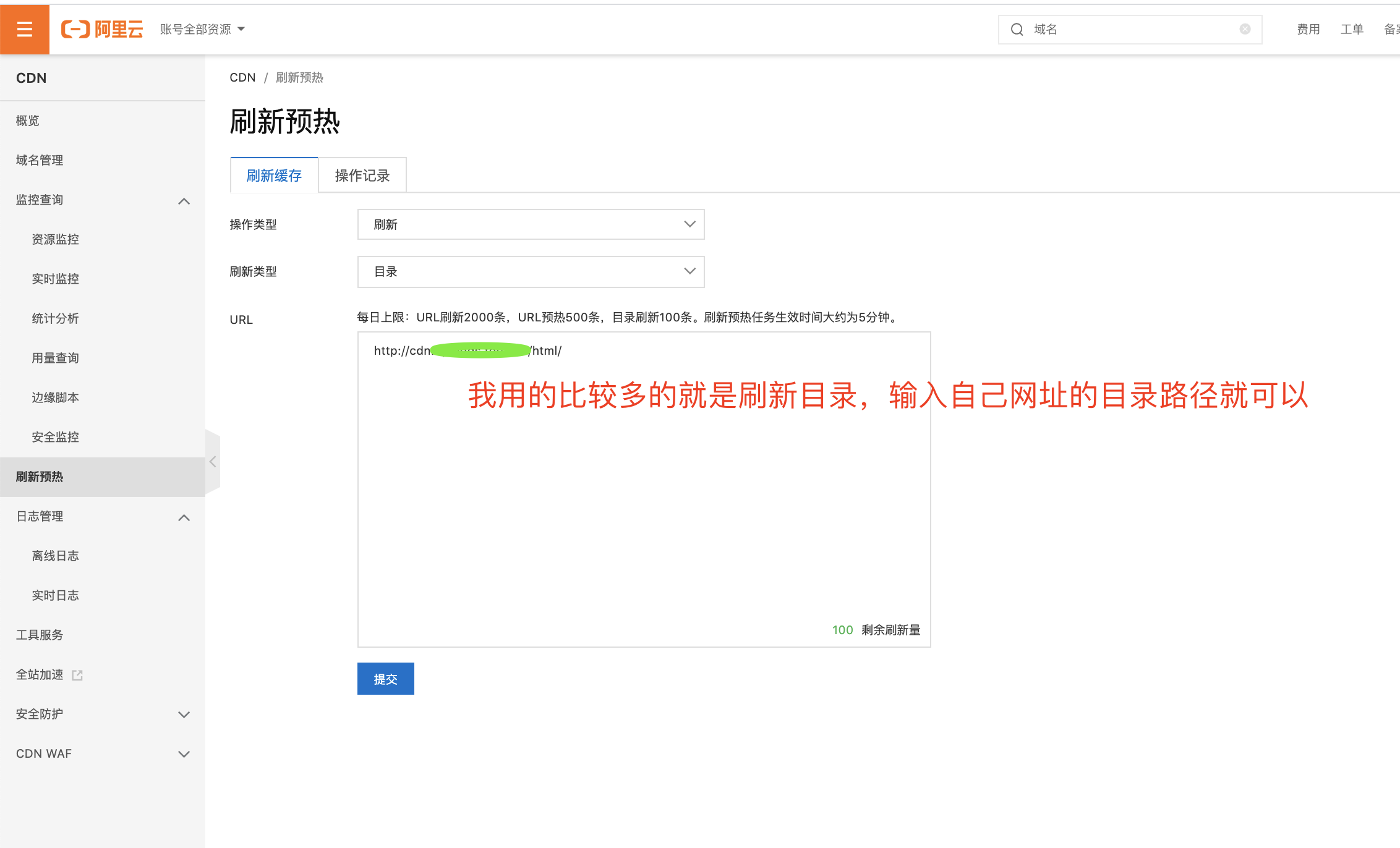Switch to the 操作记录 tab
Image resolution: width=1400 pixels, height=848 pixels.
tap(362, 176)
